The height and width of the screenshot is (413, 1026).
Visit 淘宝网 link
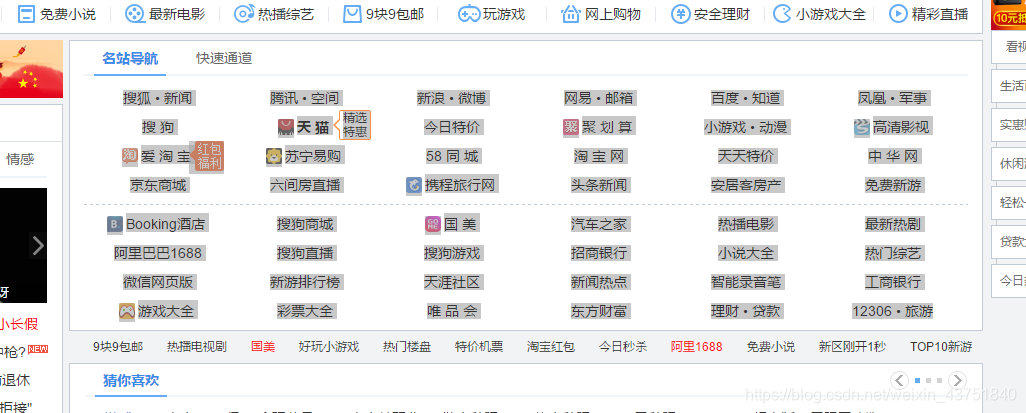pyautogui.click(x=600, y=156)
